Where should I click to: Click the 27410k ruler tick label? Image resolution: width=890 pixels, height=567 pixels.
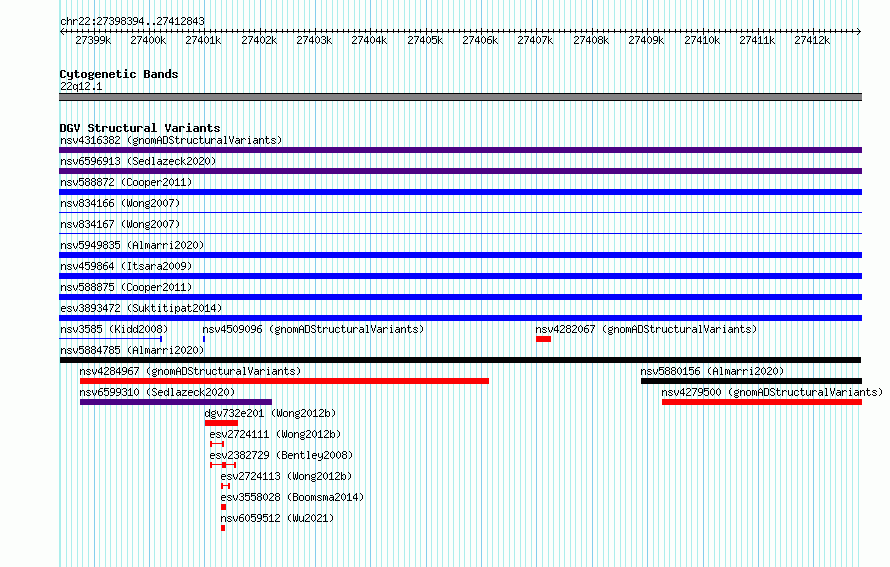pos(702,40)
